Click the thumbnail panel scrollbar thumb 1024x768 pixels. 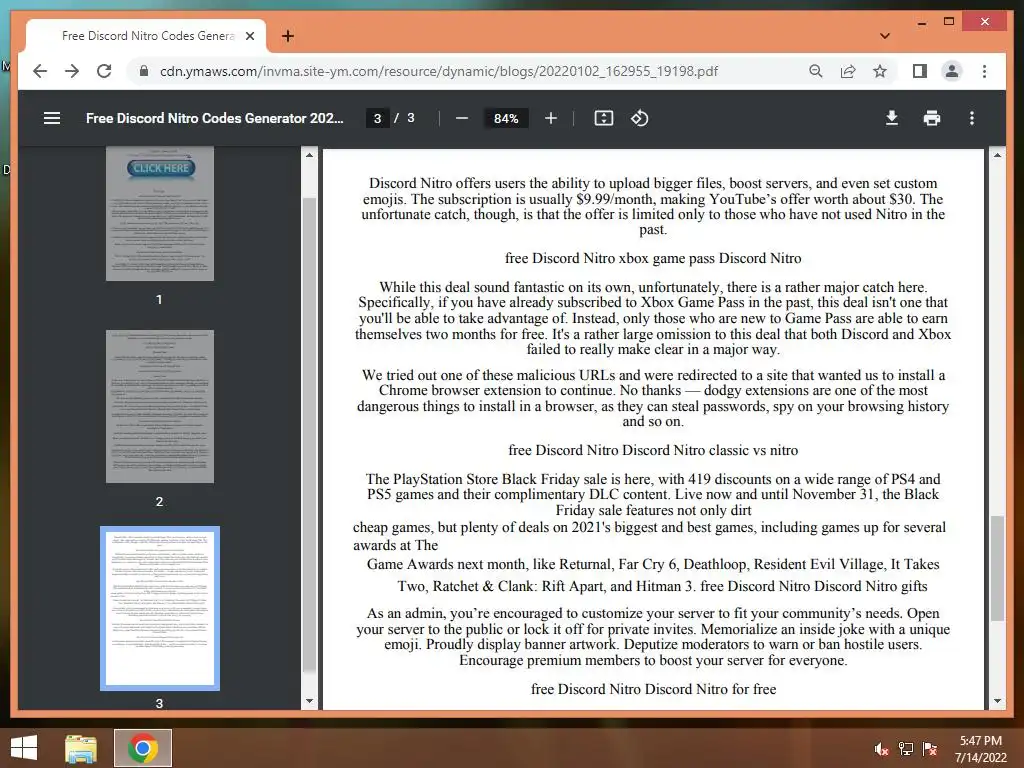point(310,434)
